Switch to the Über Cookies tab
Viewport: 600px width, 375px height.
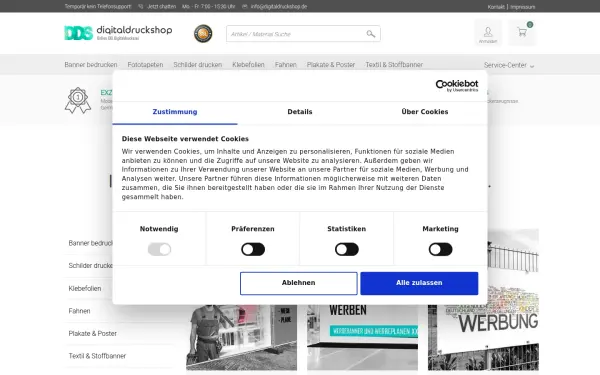(425, 112)
